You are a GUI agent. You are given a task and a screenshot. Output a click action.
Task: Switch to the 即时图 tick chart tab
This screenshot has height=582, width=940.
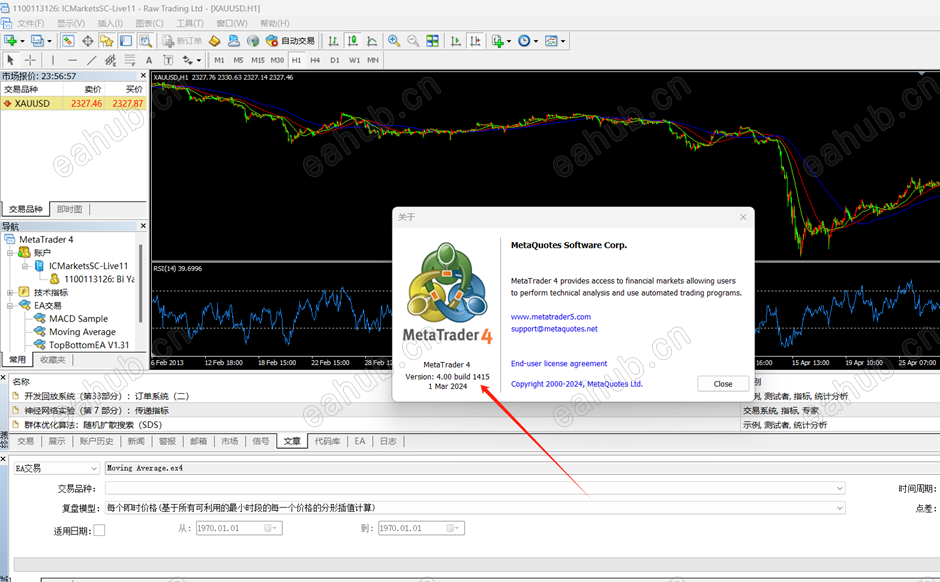(x=70, y=209)
